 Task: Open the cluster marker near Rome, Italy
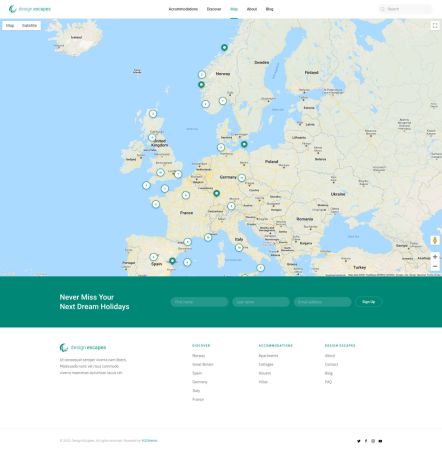(x=239, y=247)
